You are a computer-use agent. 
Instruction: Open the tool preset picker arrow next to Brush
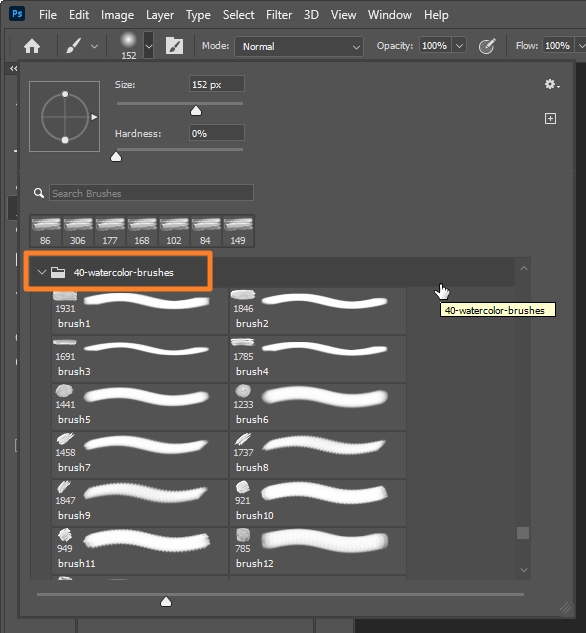pos(94,46)
